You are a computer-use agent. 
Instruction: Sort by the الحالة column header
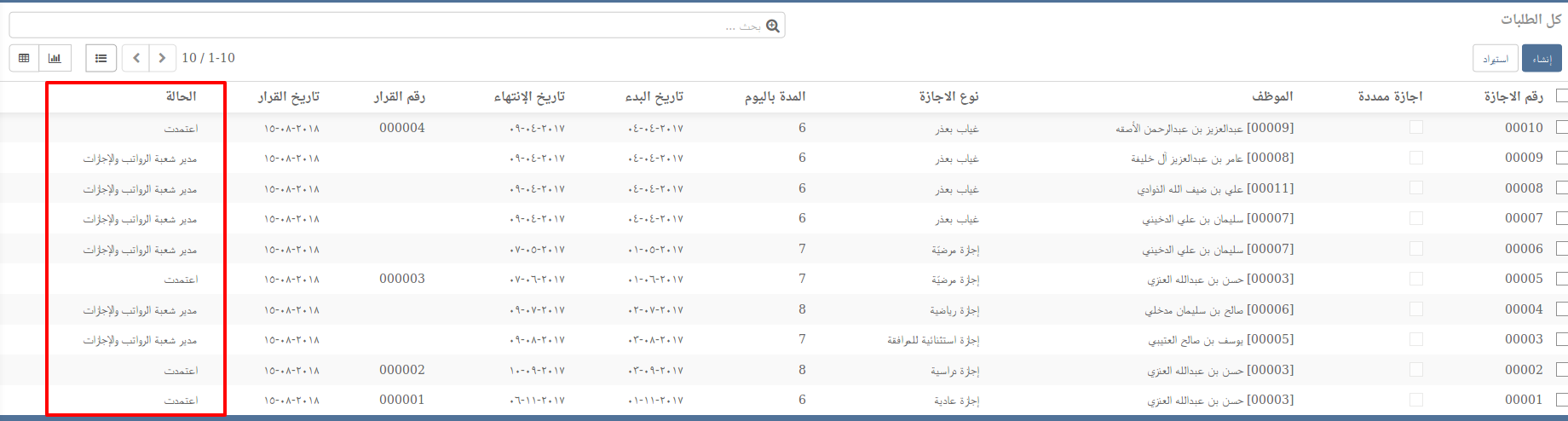(181, 96)
